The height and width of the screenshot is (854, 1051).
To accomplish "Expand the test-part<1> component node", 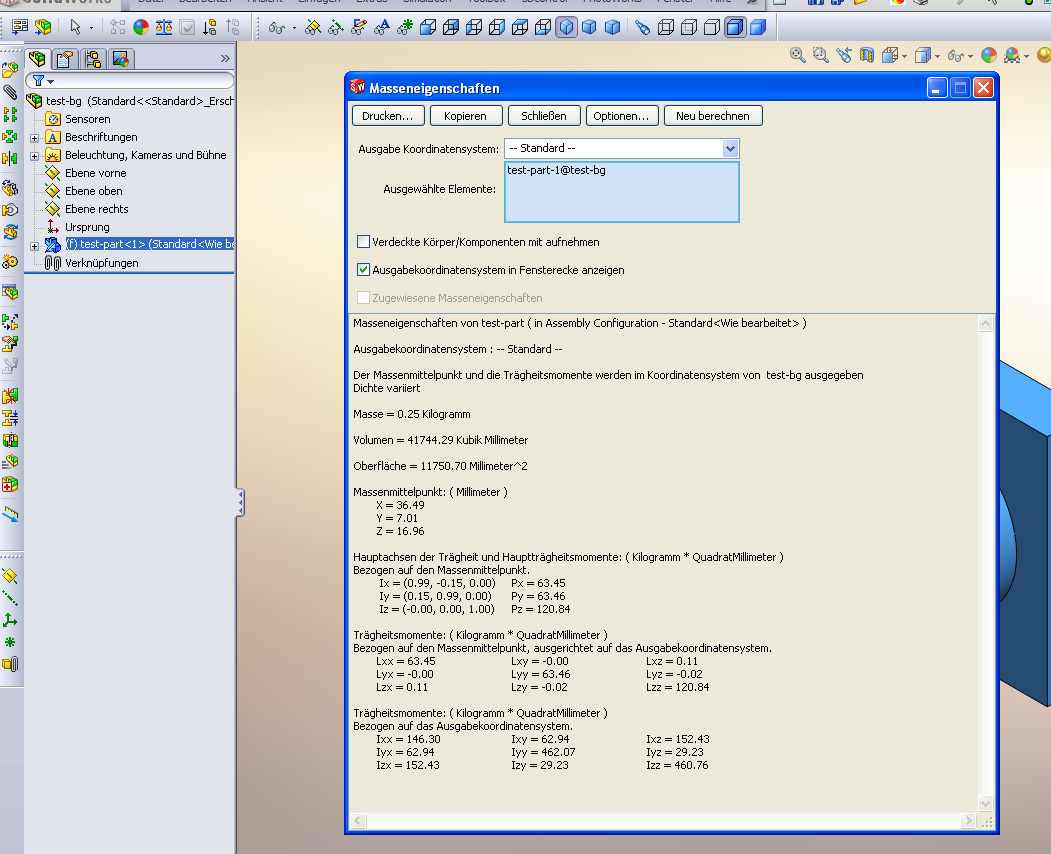I will tap(35, 246).
